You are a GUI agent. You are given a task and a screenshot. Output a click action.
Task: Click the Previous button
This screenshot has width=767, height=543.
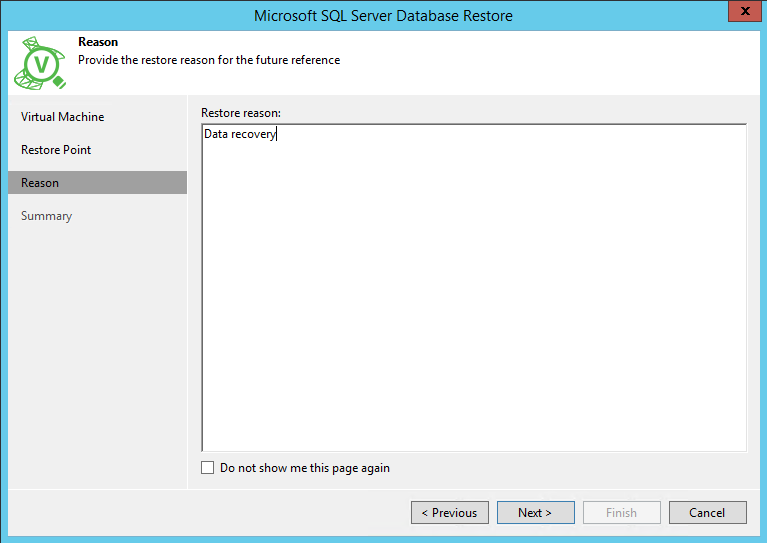click(450, 512)
